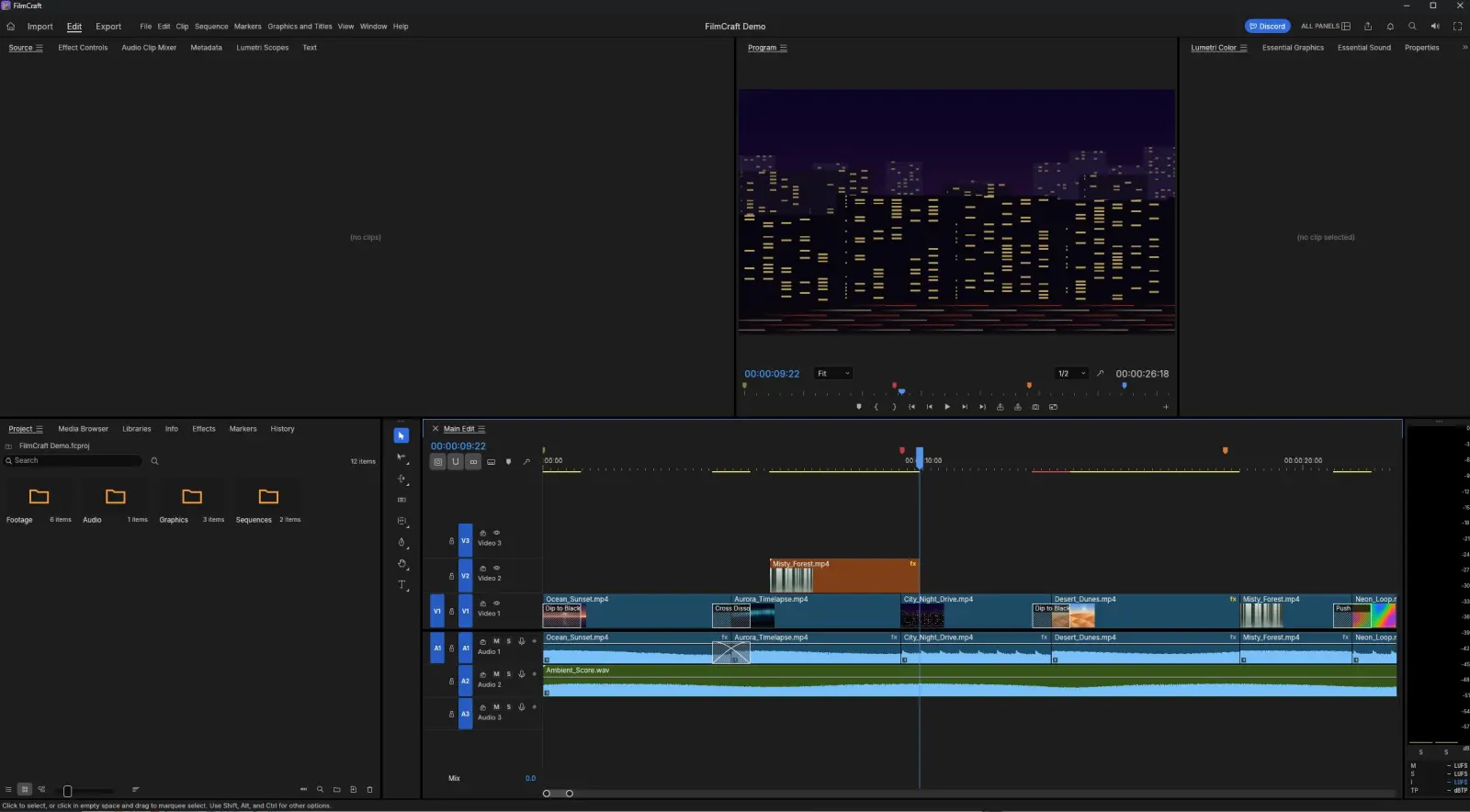This screenshot has height=812, width=1470.
Task: Solo the Audio 2 track
Action: coord(508,674)
